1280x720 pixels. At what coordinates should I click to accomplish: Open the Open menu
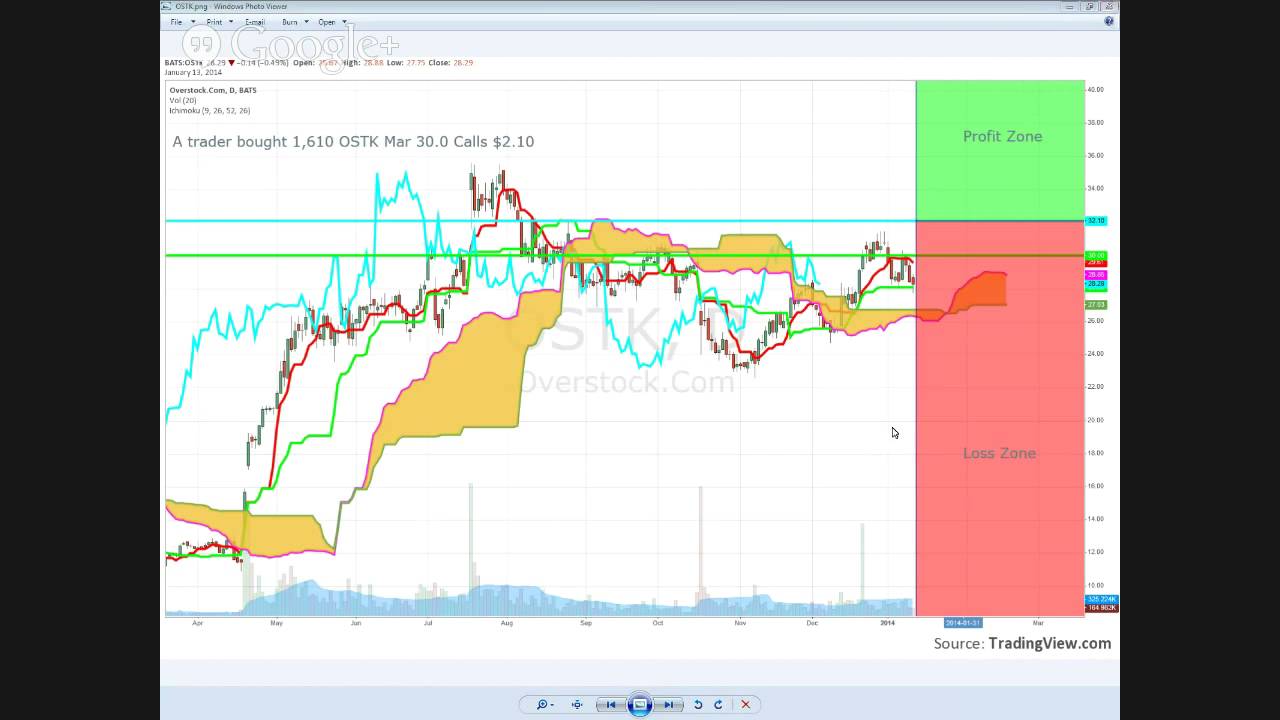click(x=327, y=21)
